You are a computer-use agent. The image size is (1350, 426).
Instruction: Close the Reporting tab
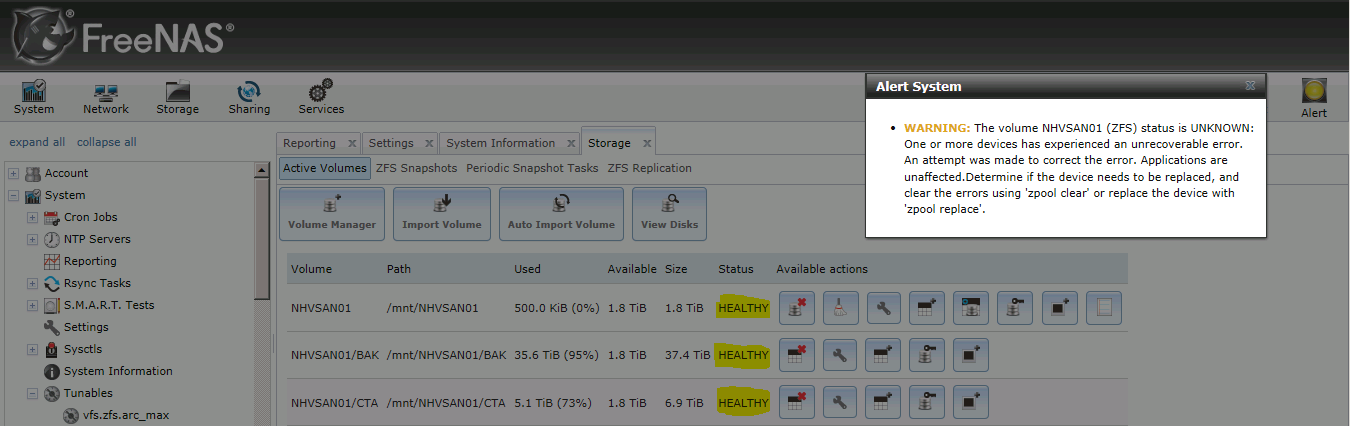[x=351, y=144]
